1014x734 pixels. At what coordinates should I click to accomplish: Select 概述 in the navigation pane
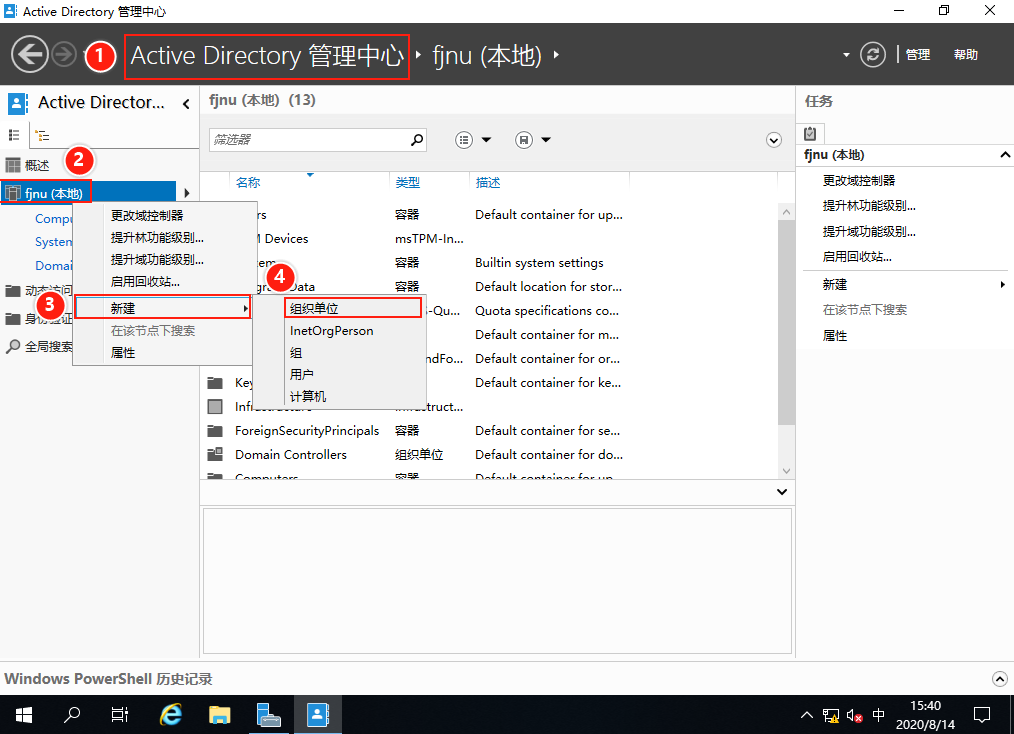tap(36, 166)
